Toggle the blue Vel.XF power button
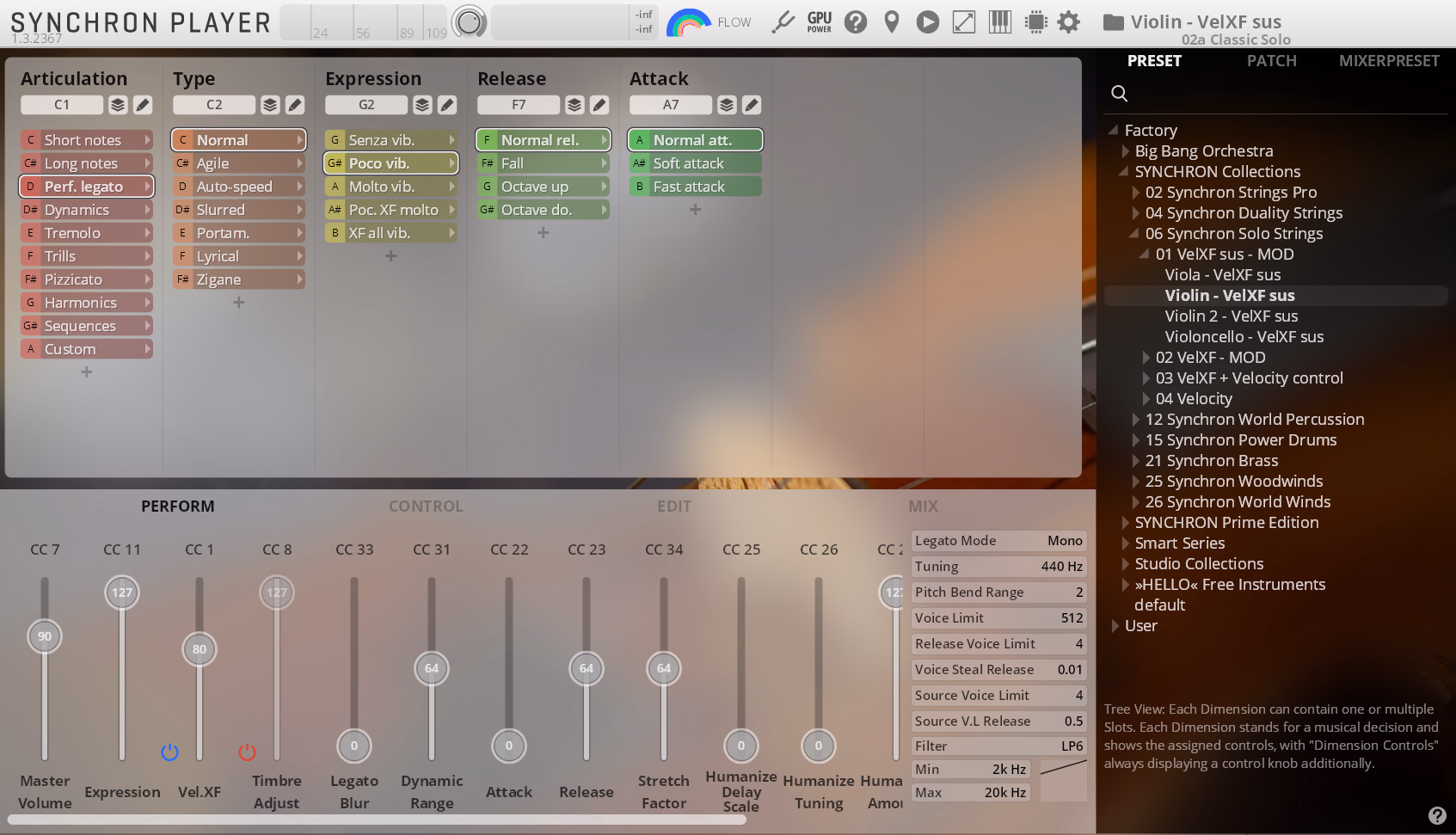 click(169, 752)
